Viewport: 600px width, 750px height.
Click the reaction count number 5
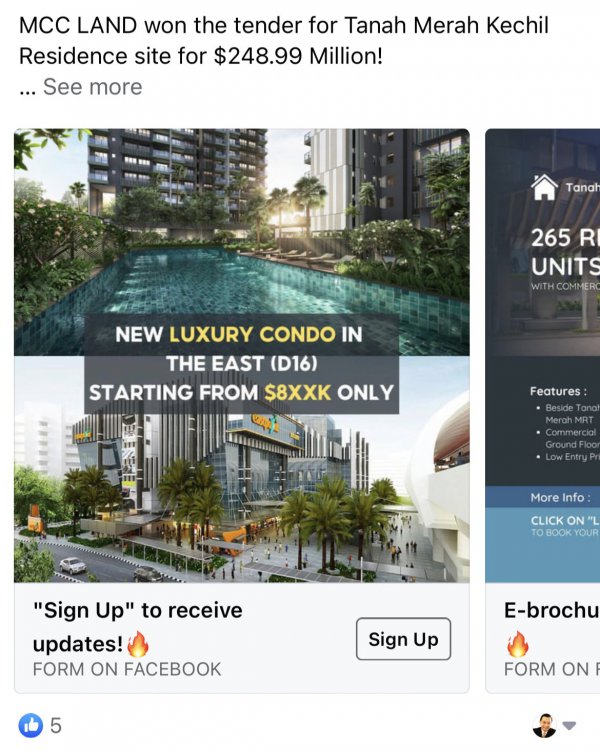[x=56, y=726]
